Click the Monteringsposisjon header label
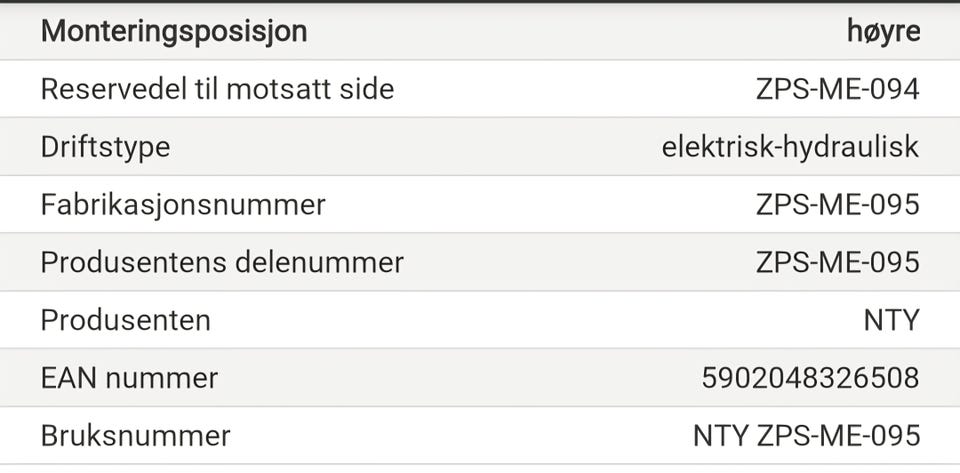The width and height of the screenshot is (960, 473). (173, 31)
